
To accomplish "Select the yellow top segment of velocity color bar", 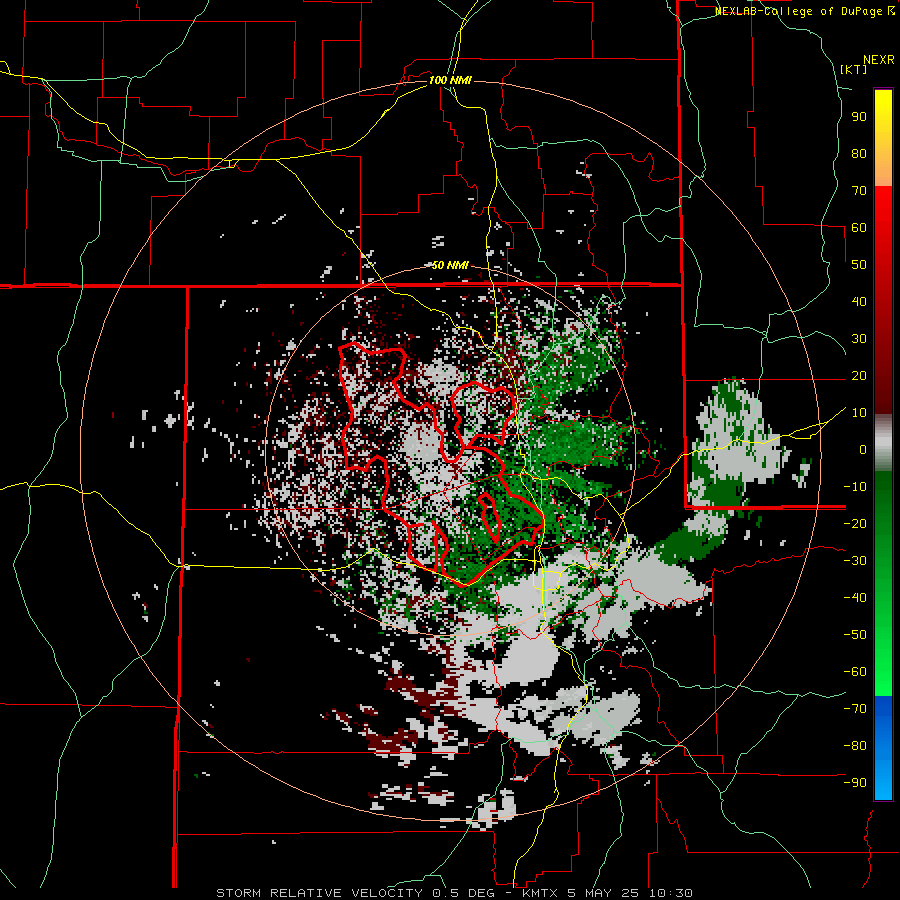I will (x=883, y=137).
